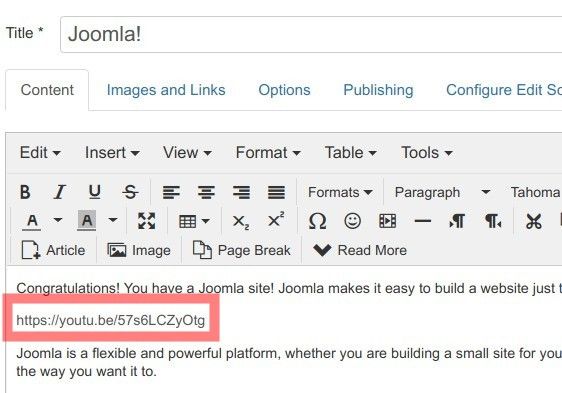Open text color dropdown arrow
This screenshot has width=562, height=393.
(x=58, y=220)
